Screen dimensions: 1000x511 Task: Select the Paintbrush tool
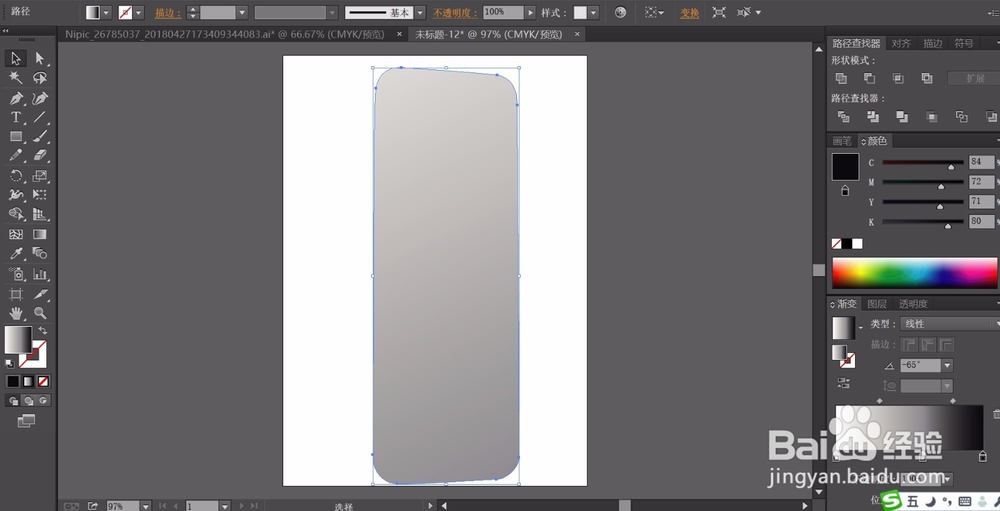pyautogui.click(x=40, y=137)
